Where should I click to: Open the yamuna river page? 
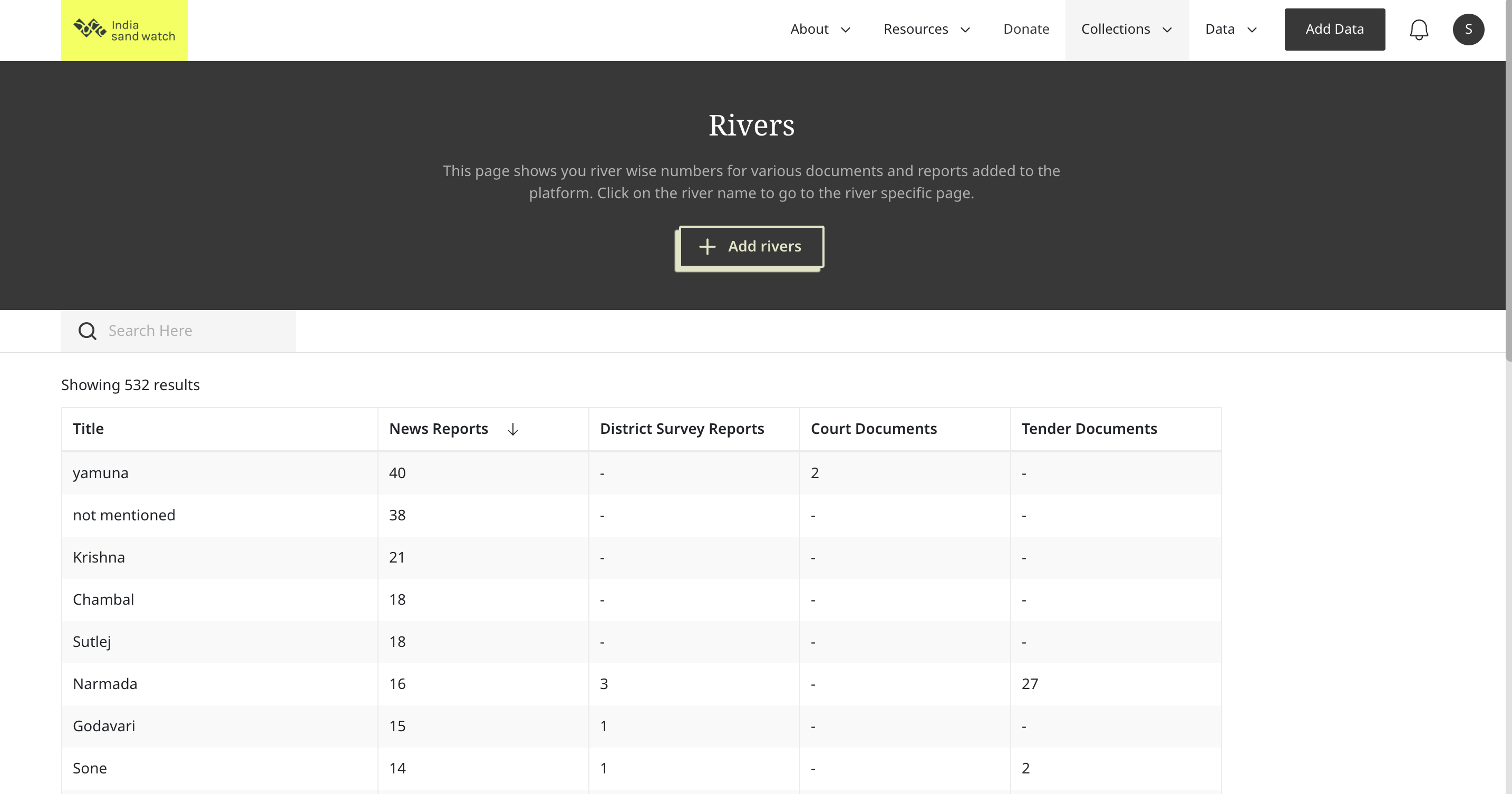pyautogui.click(x=100, y=472)
